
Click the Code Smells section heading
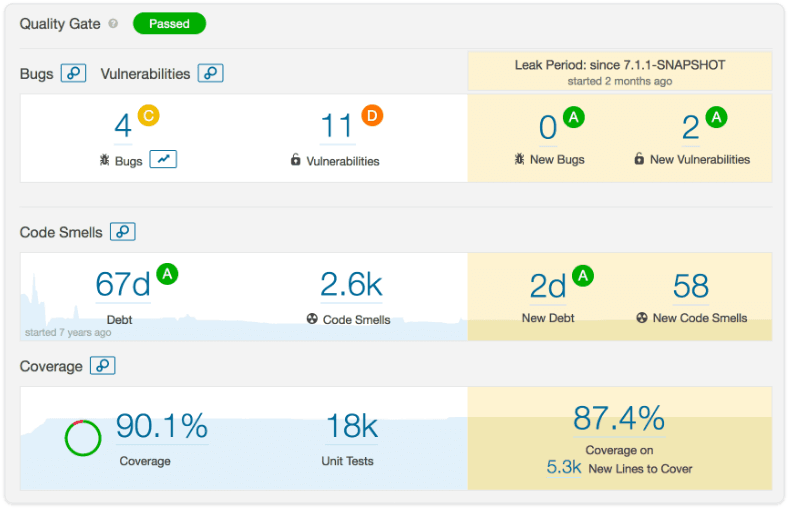pos(61,232)
